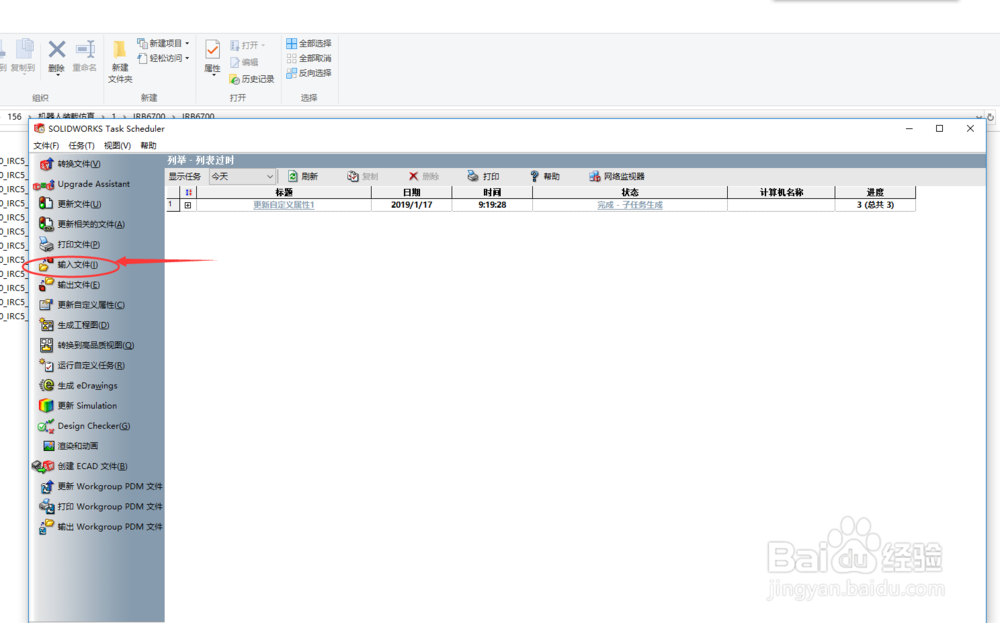Click 复制 (Copy) in task toolbar
This screenshot has height=623, width=1000.
click(x=363, y=177)
